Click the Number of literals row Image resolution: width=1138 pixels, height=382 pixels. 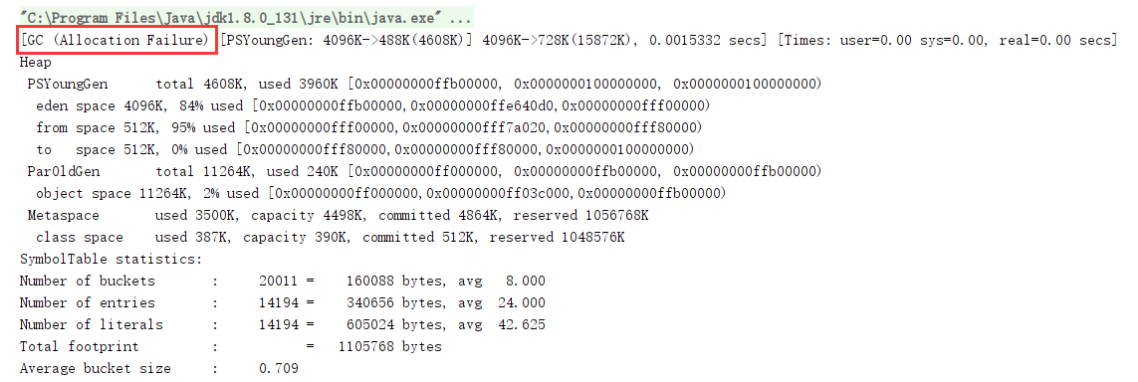(282, 324)
